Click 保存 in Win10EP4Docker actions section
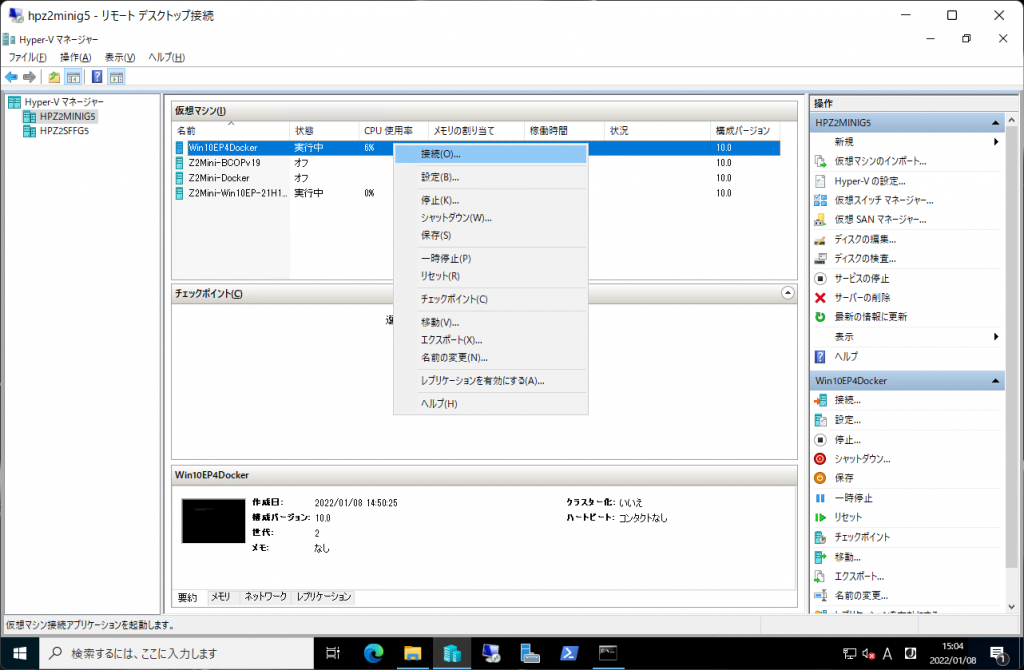1024x670 pixels. click(x=843, y=478)
